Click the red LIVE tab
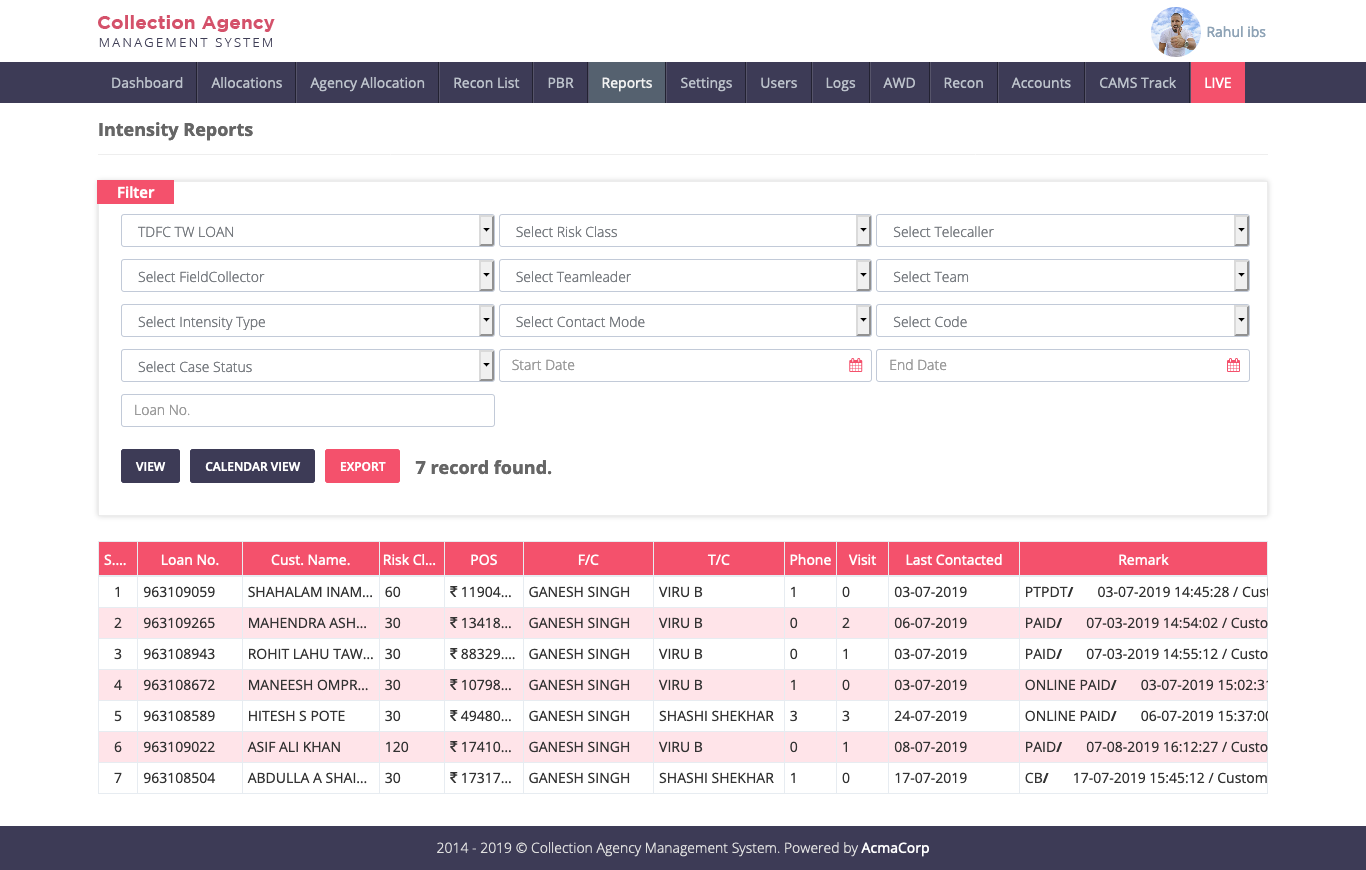The width and height of the screenshot is (1366, 870). 1217,83
